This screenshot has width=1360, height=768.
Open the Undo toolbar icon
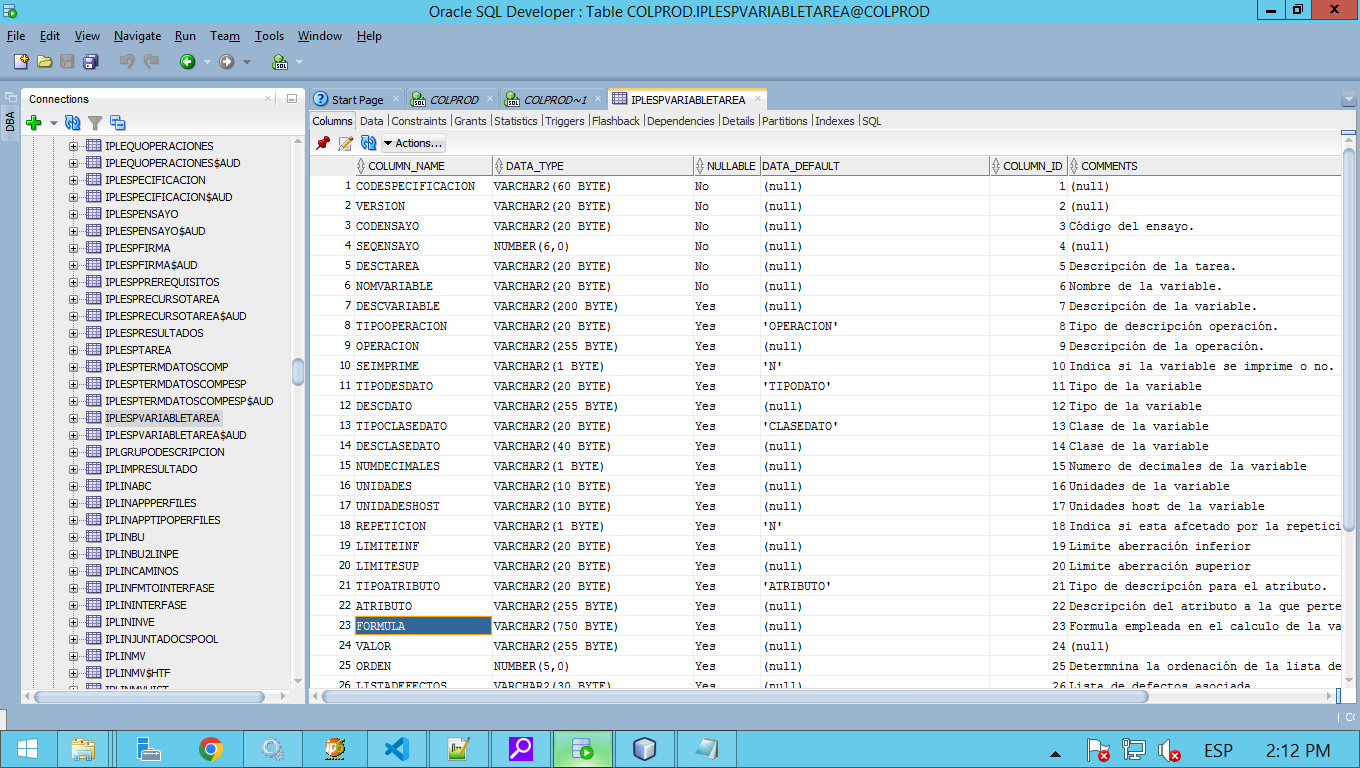[x=127, y=61]
